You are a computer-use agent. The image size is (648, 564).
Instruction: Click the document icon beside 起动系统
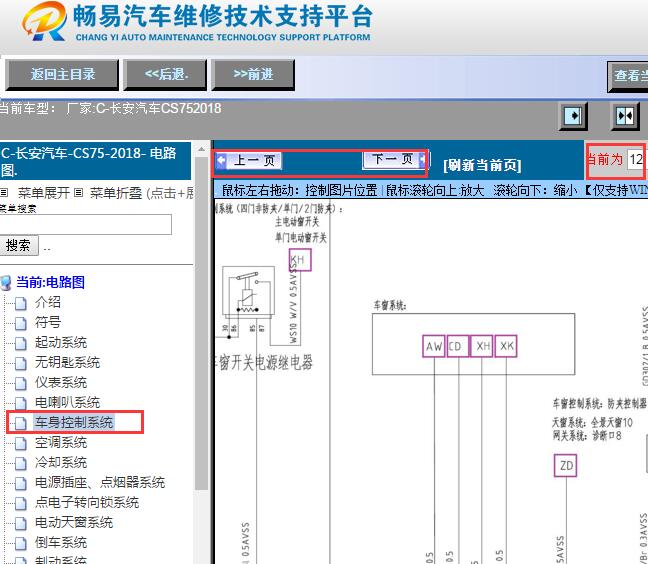pos(21,343)
